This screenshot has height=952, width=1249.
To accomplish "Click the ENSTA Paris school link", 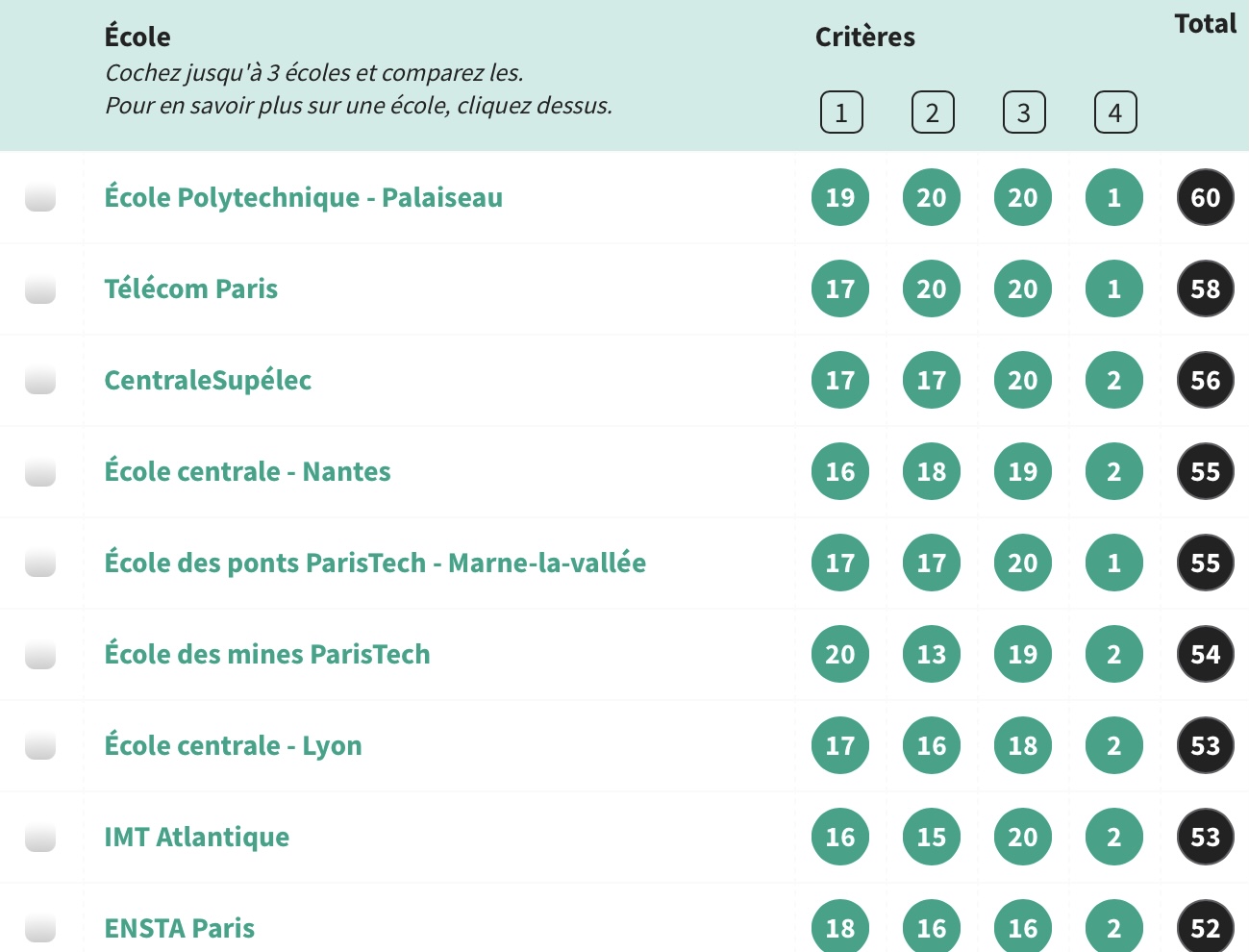I will click(179, 928).
